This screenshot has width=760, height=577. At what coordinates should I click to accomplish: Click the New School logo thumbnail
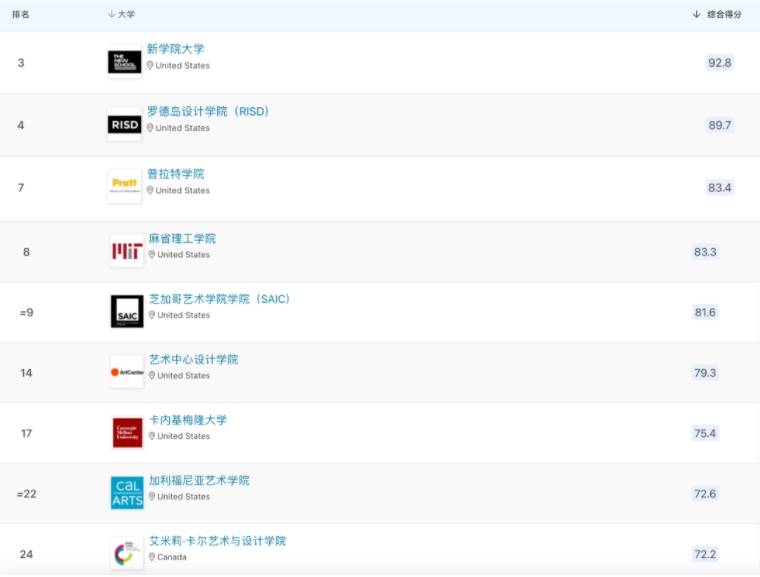coord(125,62)
